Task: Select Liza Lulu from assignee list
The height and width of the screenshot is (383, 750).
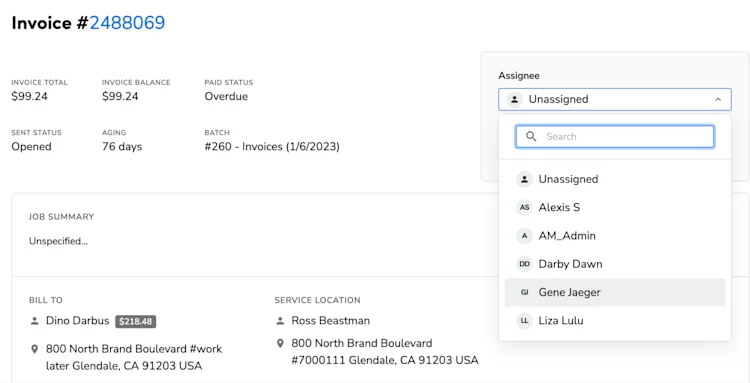Action: [x=615, y=320]
